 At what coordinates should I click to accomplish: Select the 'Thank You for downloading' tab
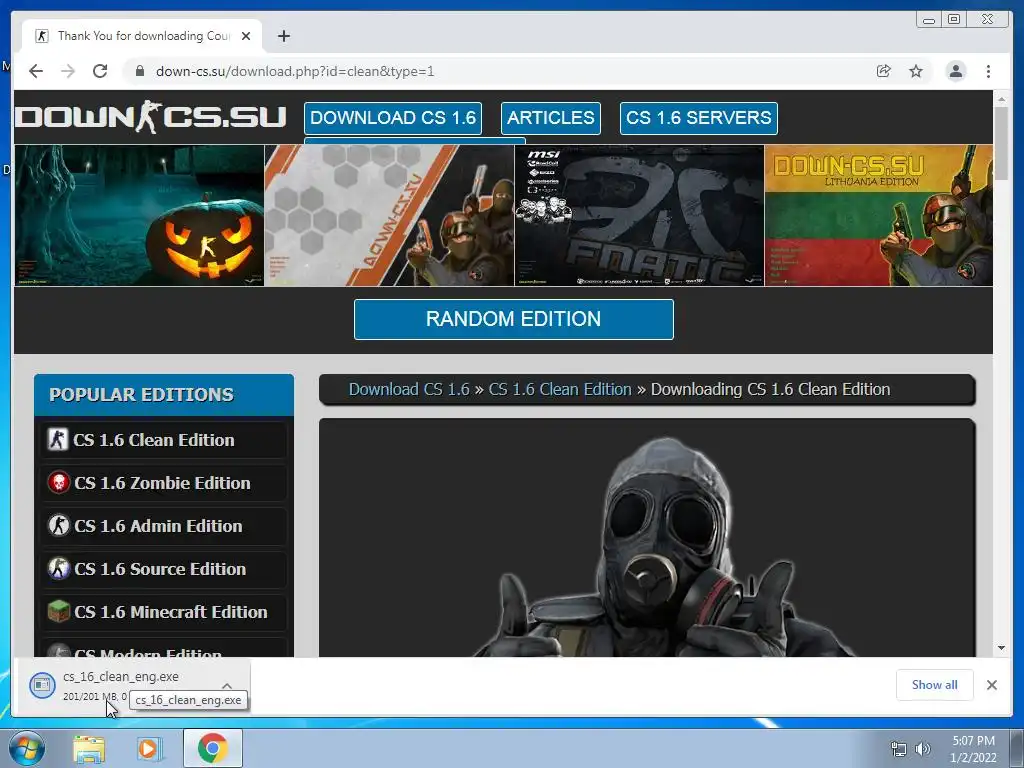click(142, 36)
